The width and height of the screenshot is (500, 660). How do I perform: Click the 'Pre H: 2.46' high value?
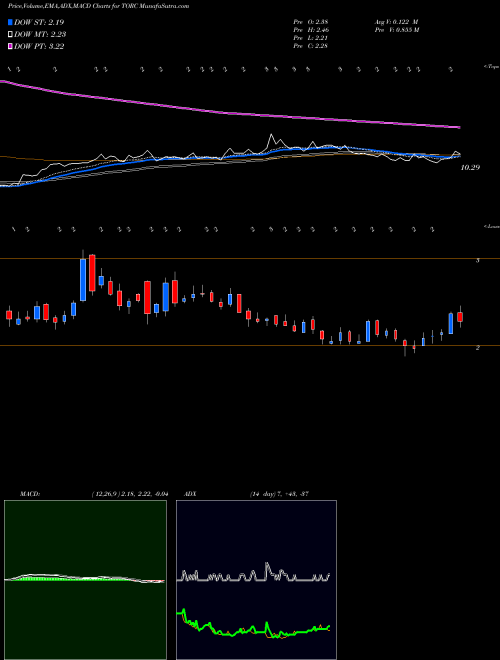312,30
